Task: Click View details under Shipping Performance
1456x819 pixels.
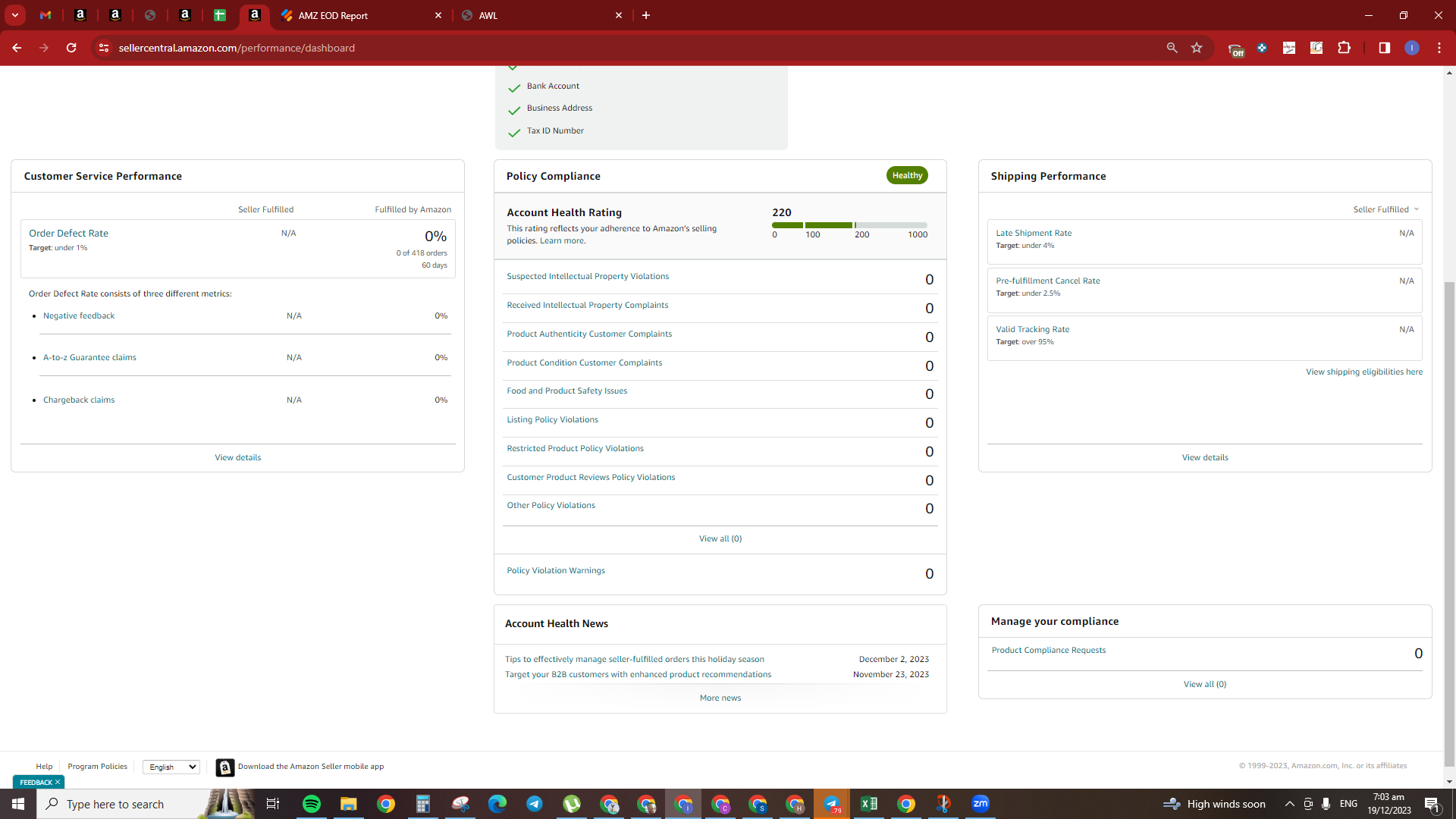Action: (x=1205, y=457)
